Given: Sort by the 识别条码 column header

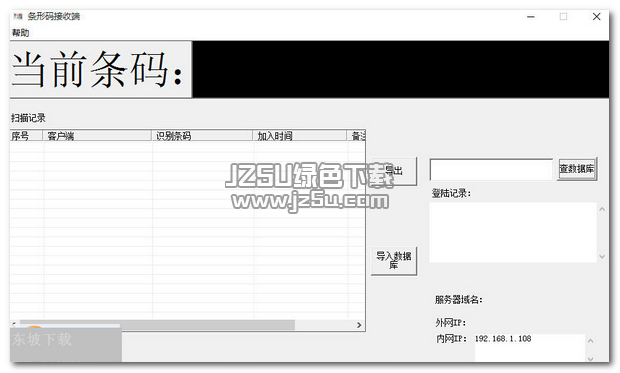Looking at the screenshot, I should coord(202,136).
